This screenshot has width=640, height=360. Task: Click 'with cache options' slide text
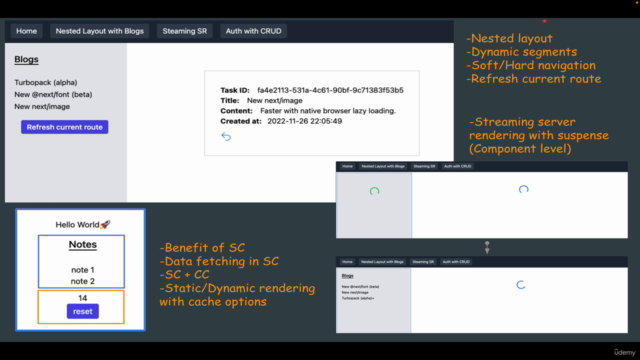213,302
